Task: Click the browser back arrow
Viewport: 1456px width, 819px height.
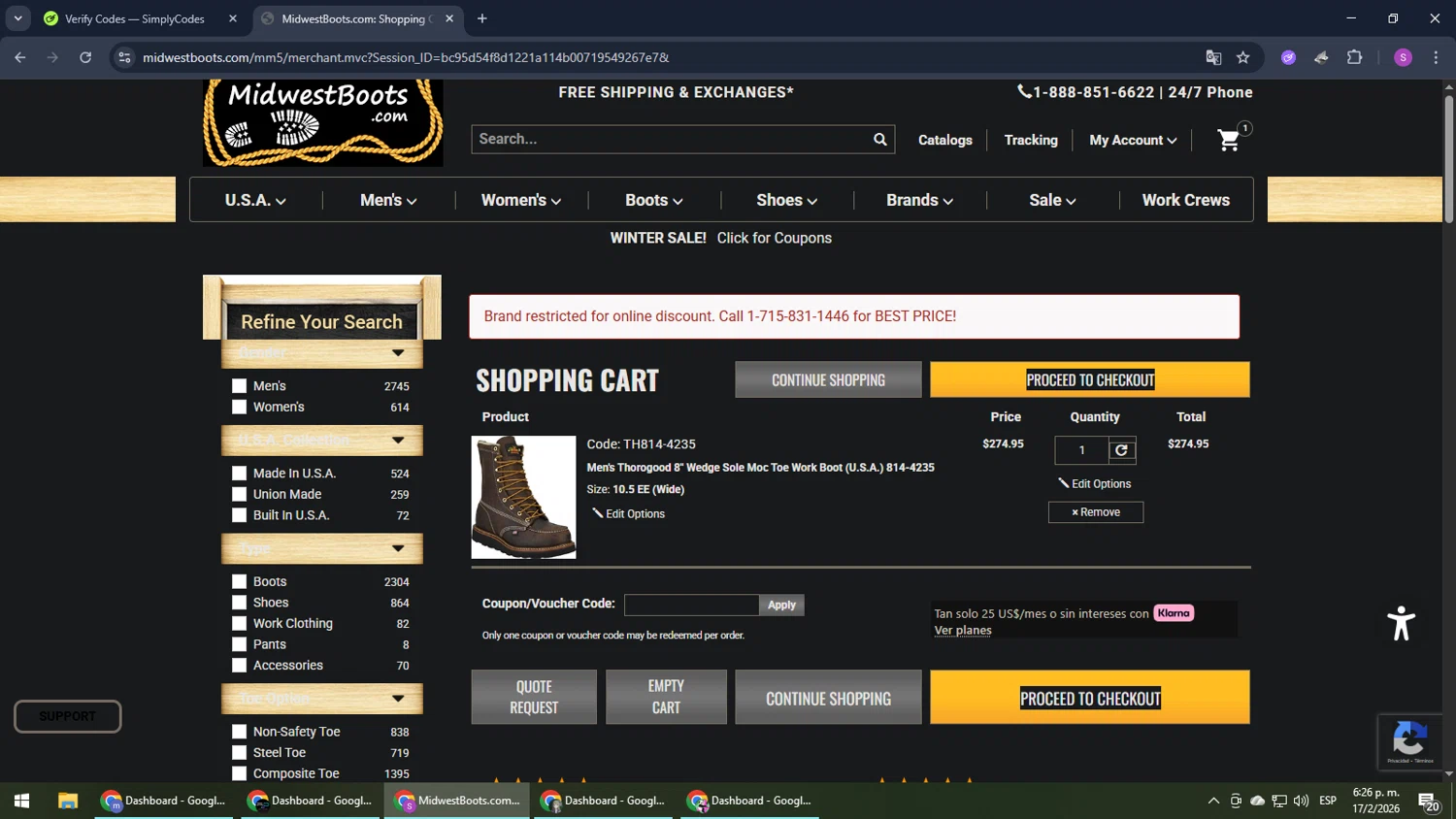Action: tap(20, 57)
